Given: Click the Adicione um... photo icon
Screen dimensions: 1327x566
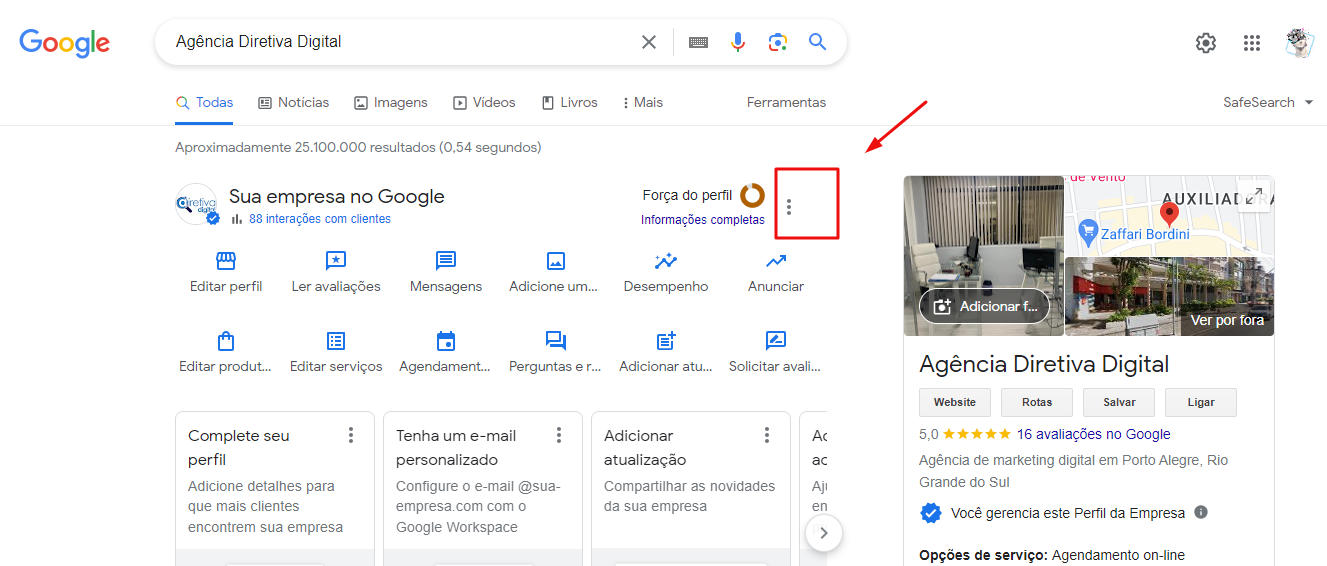Looking at the screenshot, I should tap(556, 261).
